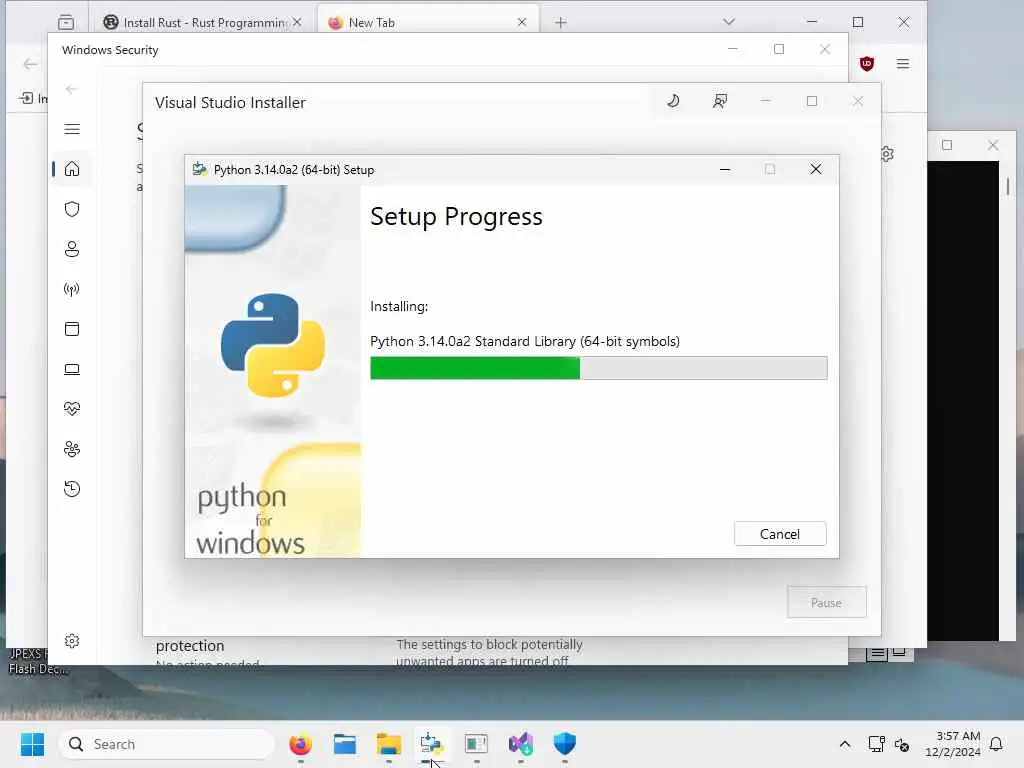Cancel the Python setup installation
The height and width of the screenshot is (768, 1024).
[x=780, y=534]
